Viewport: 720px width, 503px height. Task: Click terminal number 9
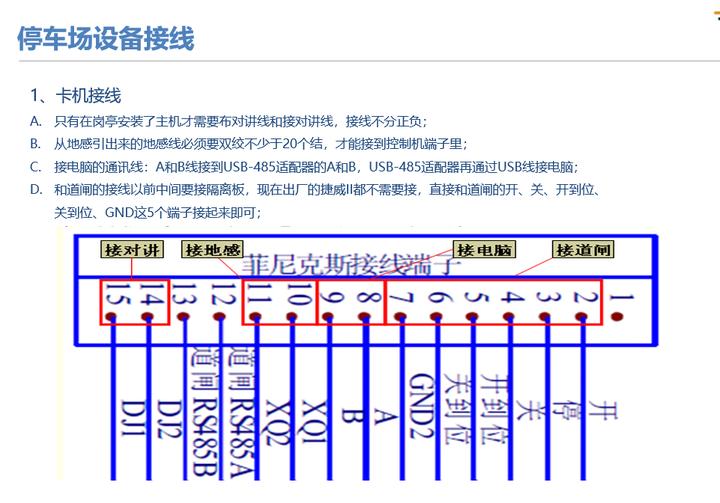tap(333, 298)
